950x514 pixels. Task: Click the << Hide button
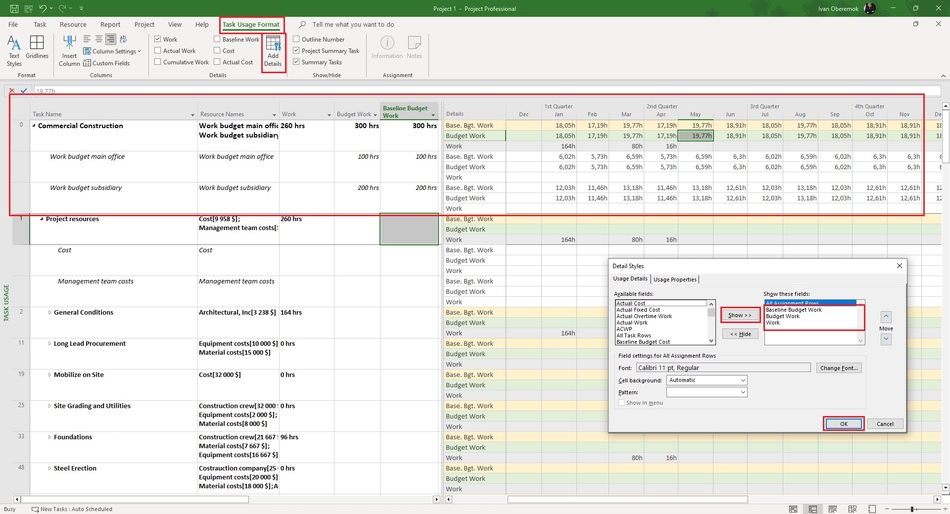740,334
